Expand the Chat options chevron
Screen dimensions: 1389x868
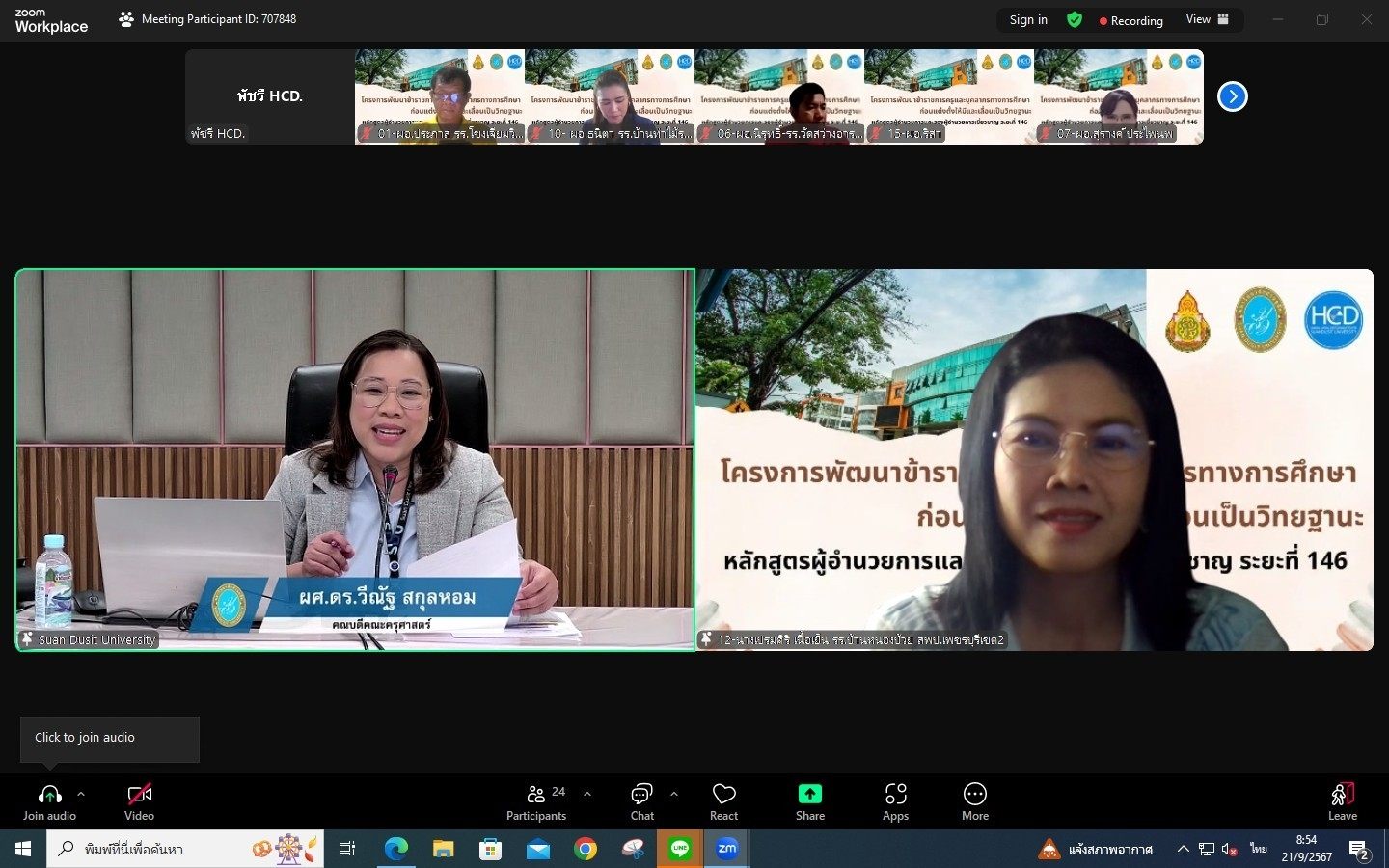[674, 795]
